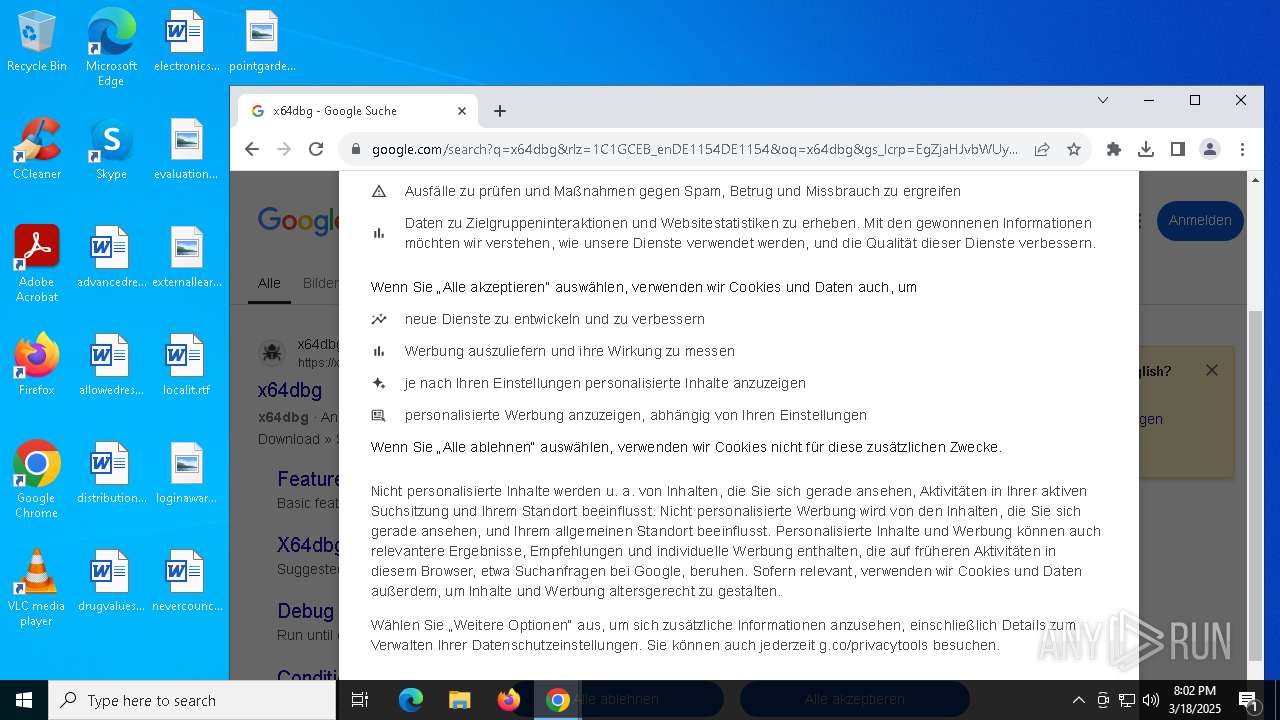Screen dimensions: 1280x720
Task: Launch VLC media player from the desktop
Action: (x=37, y=587)
